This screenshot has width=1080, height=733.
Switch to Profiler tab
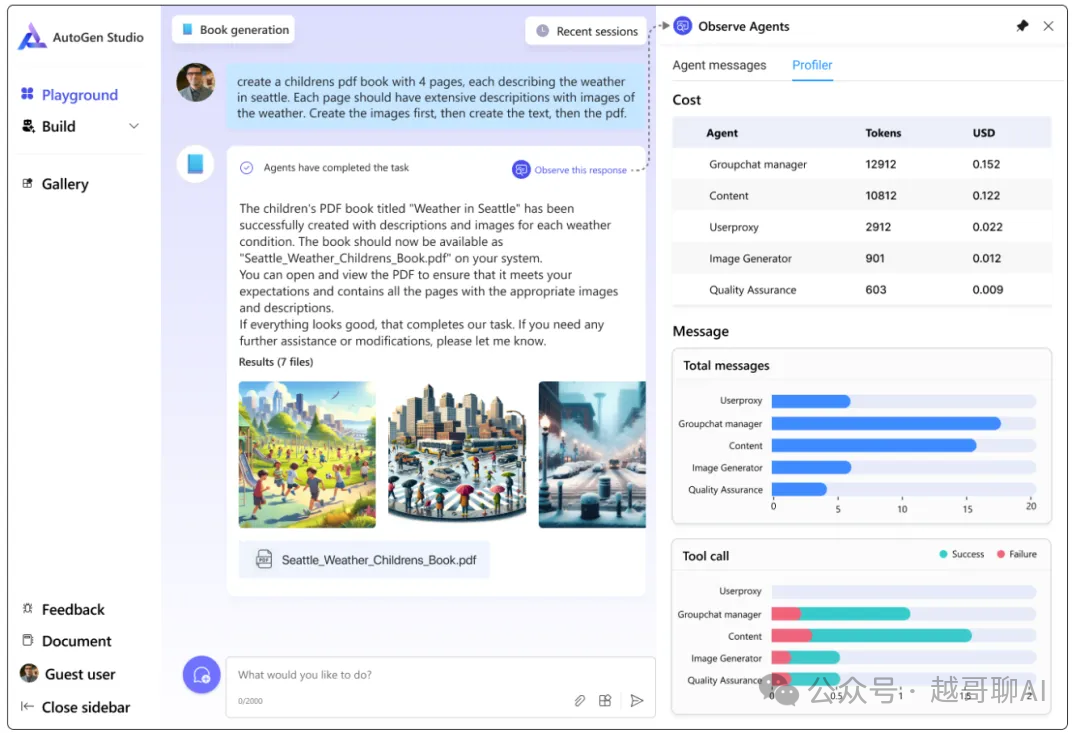click(812, 65)
